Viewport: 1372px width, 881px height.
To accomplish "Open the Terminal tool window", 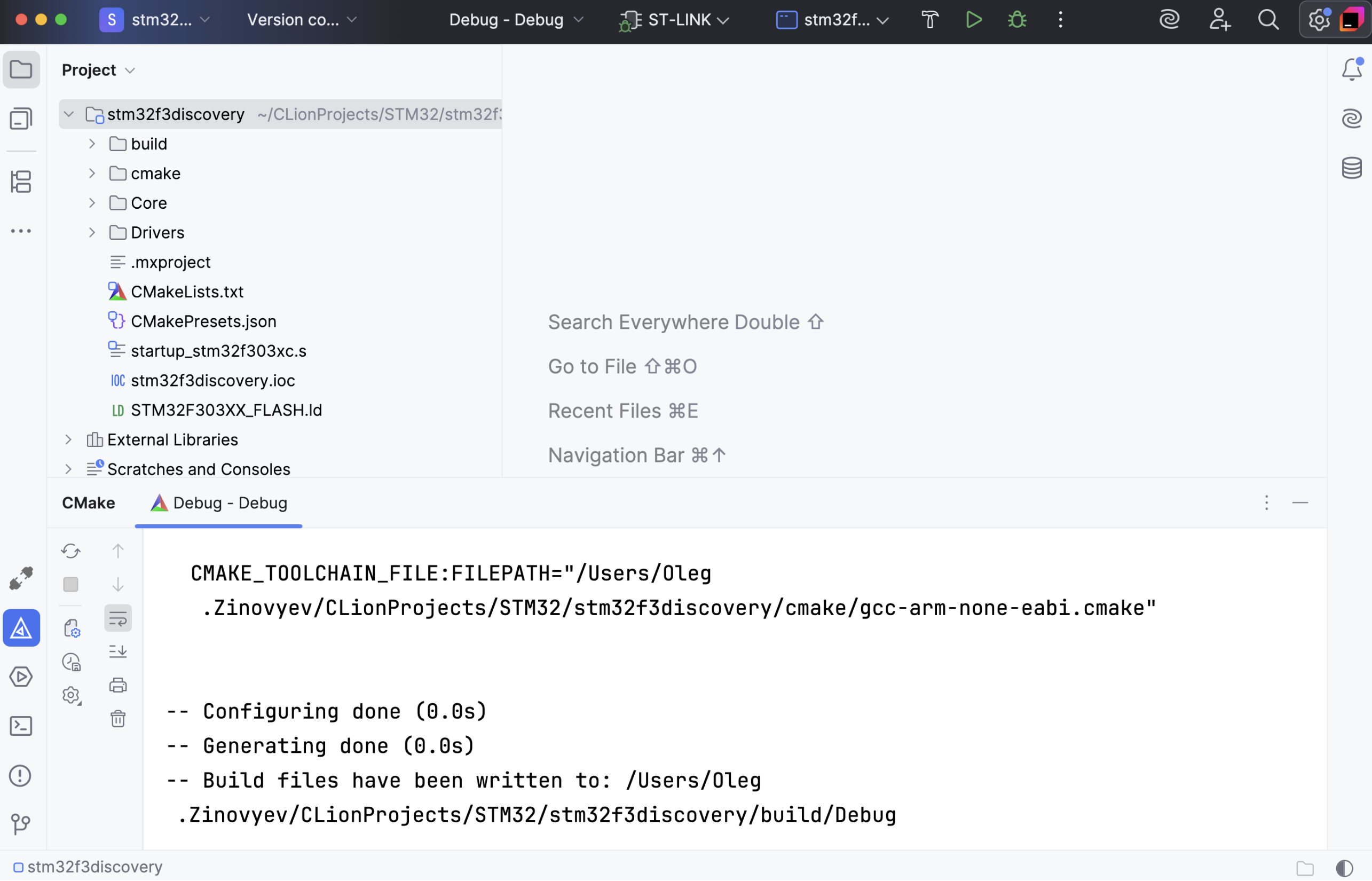I will pos(21,726).
